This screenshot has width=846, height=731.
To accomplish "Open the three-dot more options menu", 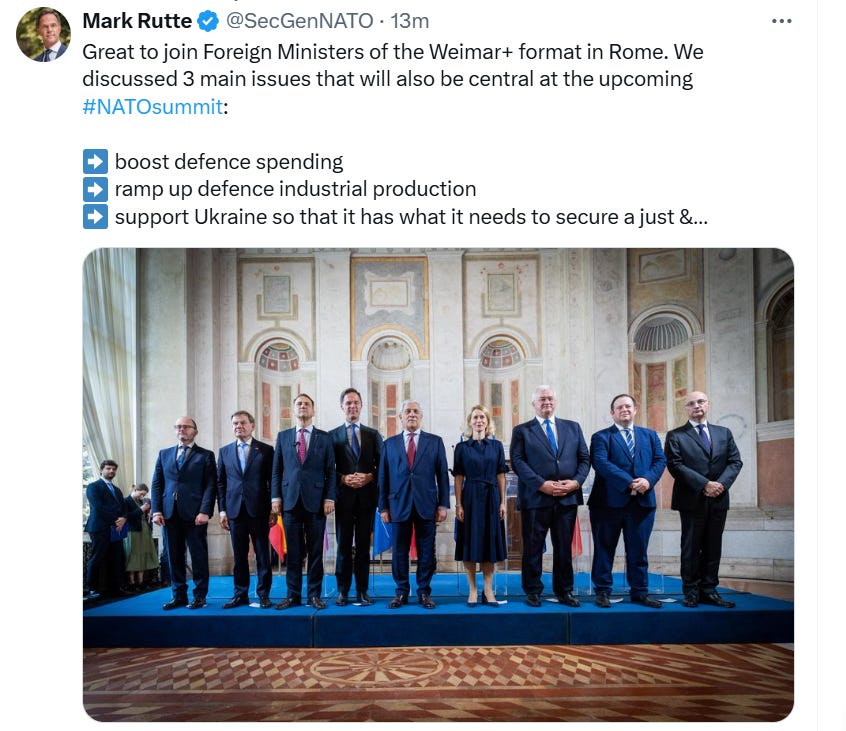I will [x=781, y=22].
